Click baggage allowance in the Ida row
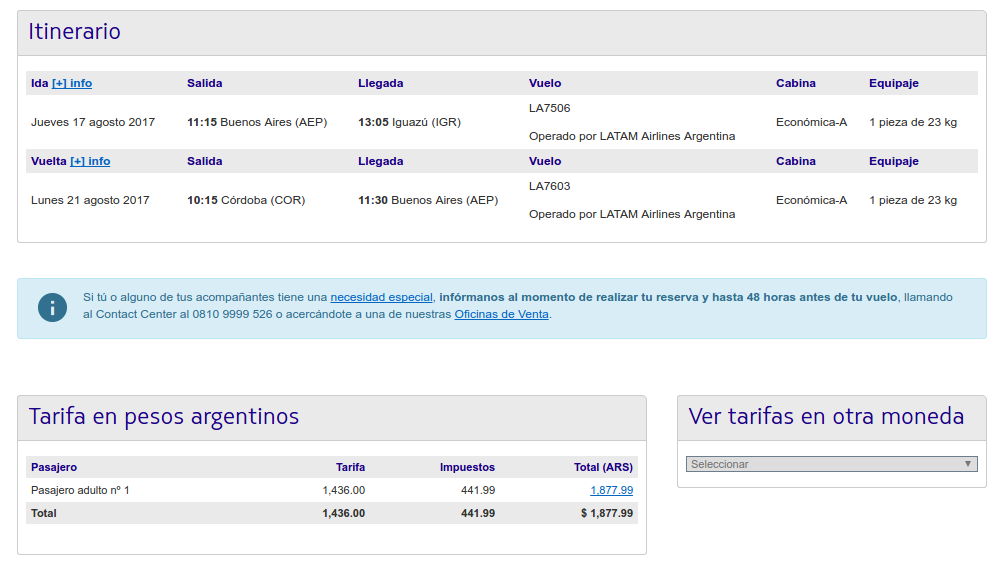 coord(913,122)
